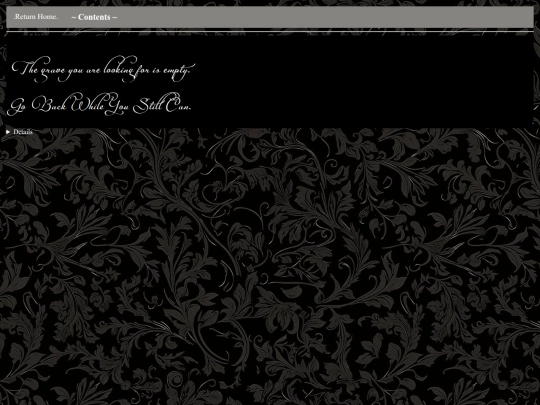Open the Return Home link
Image resolution: width=540 pixels, height=405 pixels.
click(36, 17)
